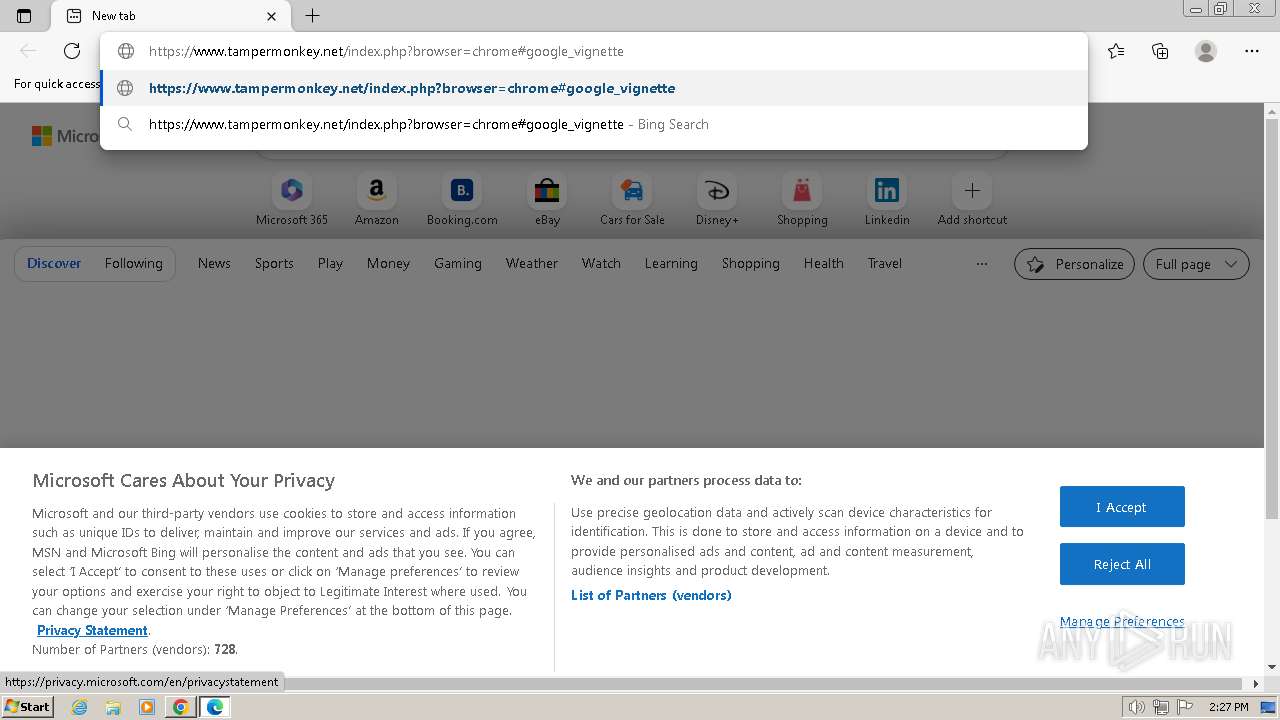Click Add shortcut plus tile
Image resolution: width=1280 pixels, height=720 pixels.
point(972,199)
